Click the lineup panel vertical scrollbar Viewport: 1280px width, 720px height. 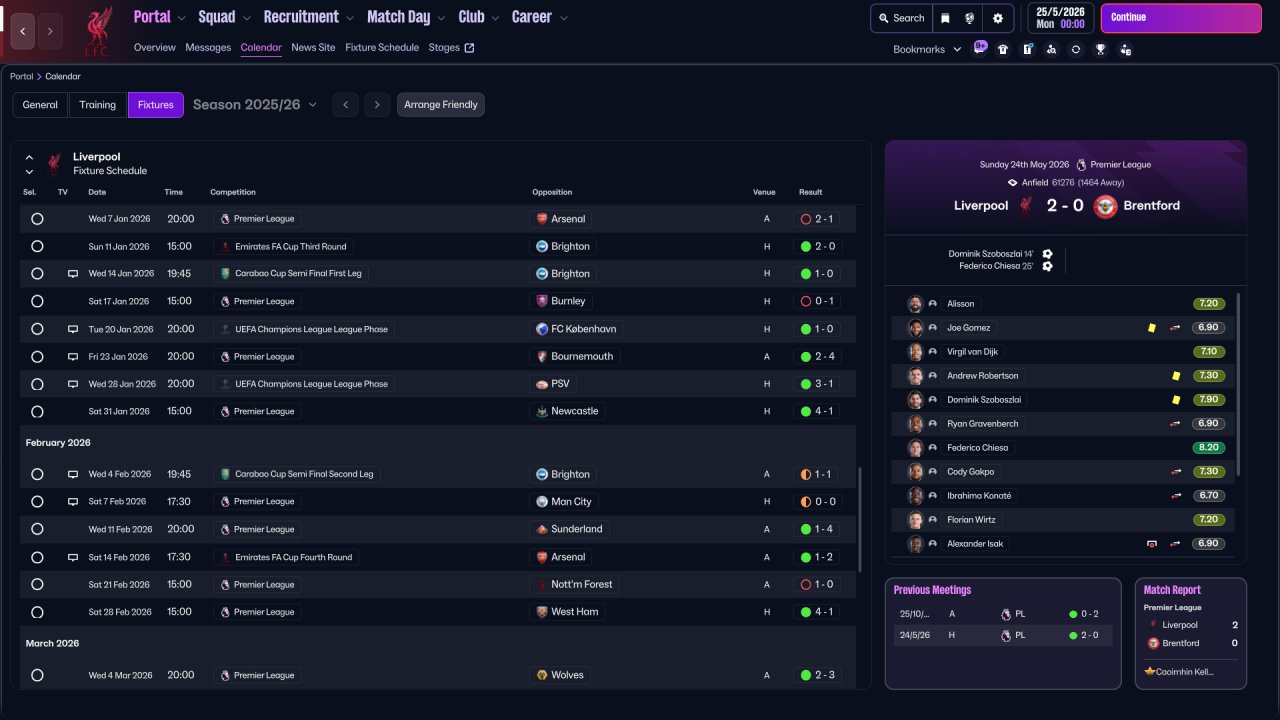click(1239, 384)
